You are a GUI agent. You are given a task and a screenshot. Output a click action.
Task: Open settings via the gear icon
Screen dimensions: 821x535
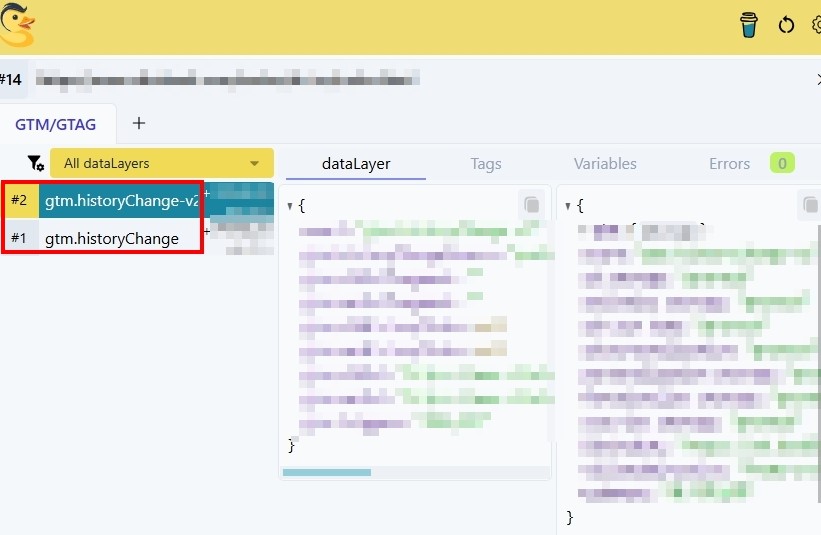(816, 26)
